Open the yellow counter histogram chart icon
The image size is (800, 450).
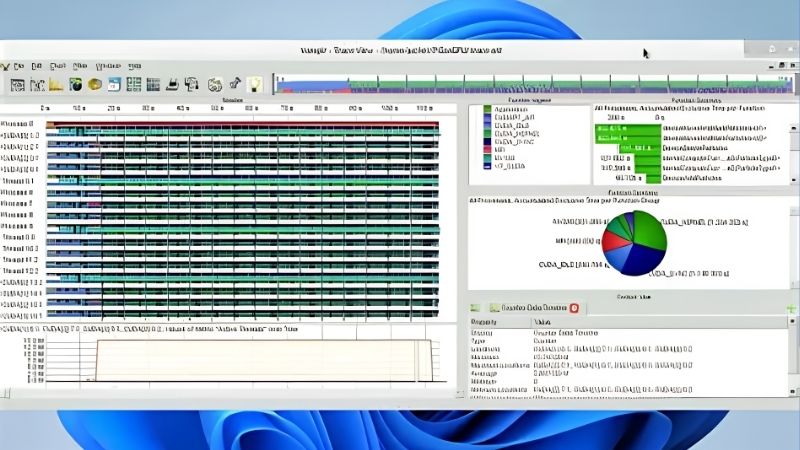pos(56,85)
